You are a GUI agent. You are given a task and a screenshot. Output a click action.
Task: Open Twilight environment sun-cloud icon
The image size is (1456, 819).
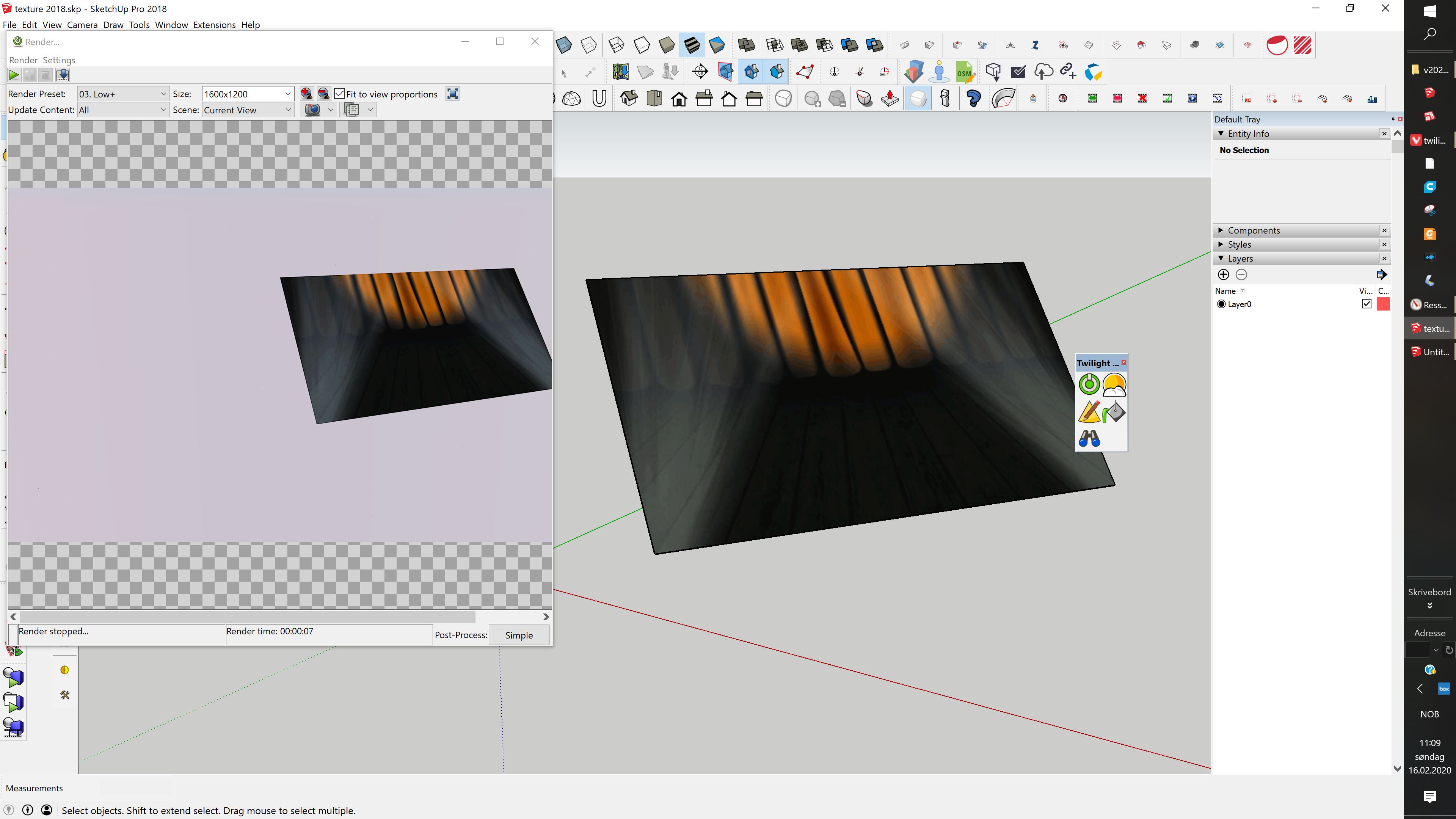(x=1114, y=384)
